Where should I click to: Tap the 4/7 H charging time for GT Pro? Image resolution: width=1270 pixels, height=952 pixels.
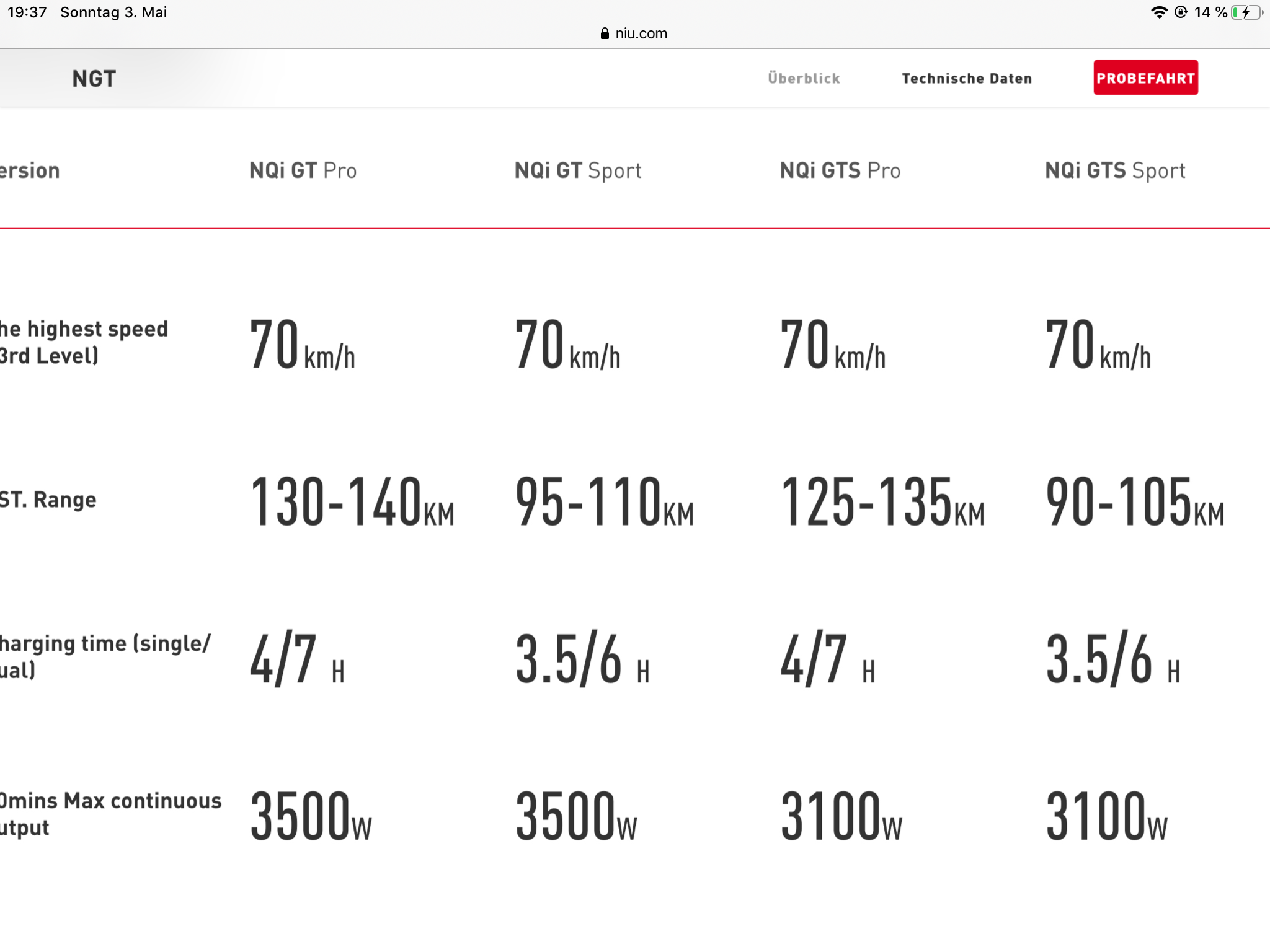(297, 659)
